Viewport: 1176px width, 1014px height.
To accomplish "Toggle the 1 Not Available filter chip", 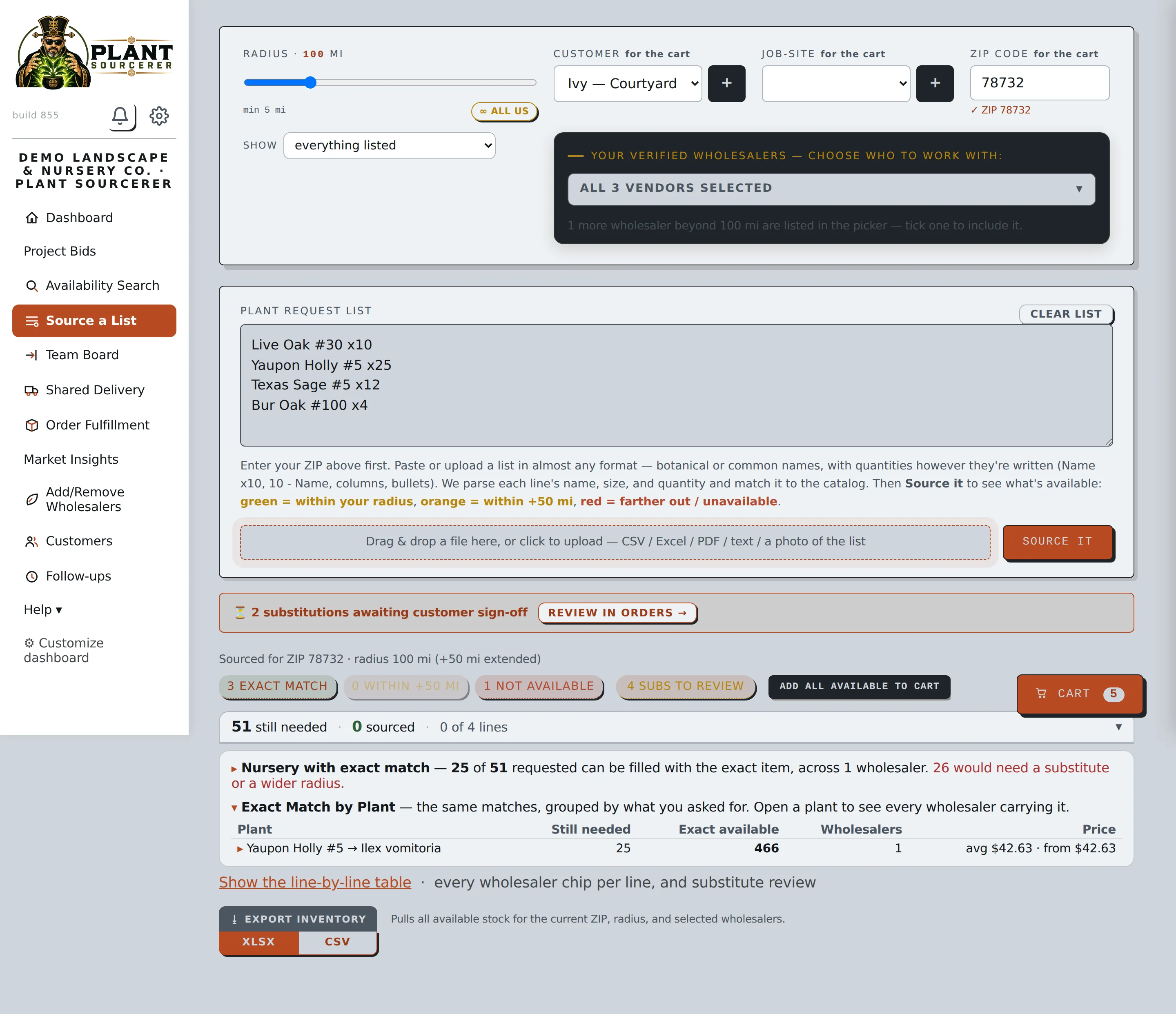I will click(x=539, y=686).
